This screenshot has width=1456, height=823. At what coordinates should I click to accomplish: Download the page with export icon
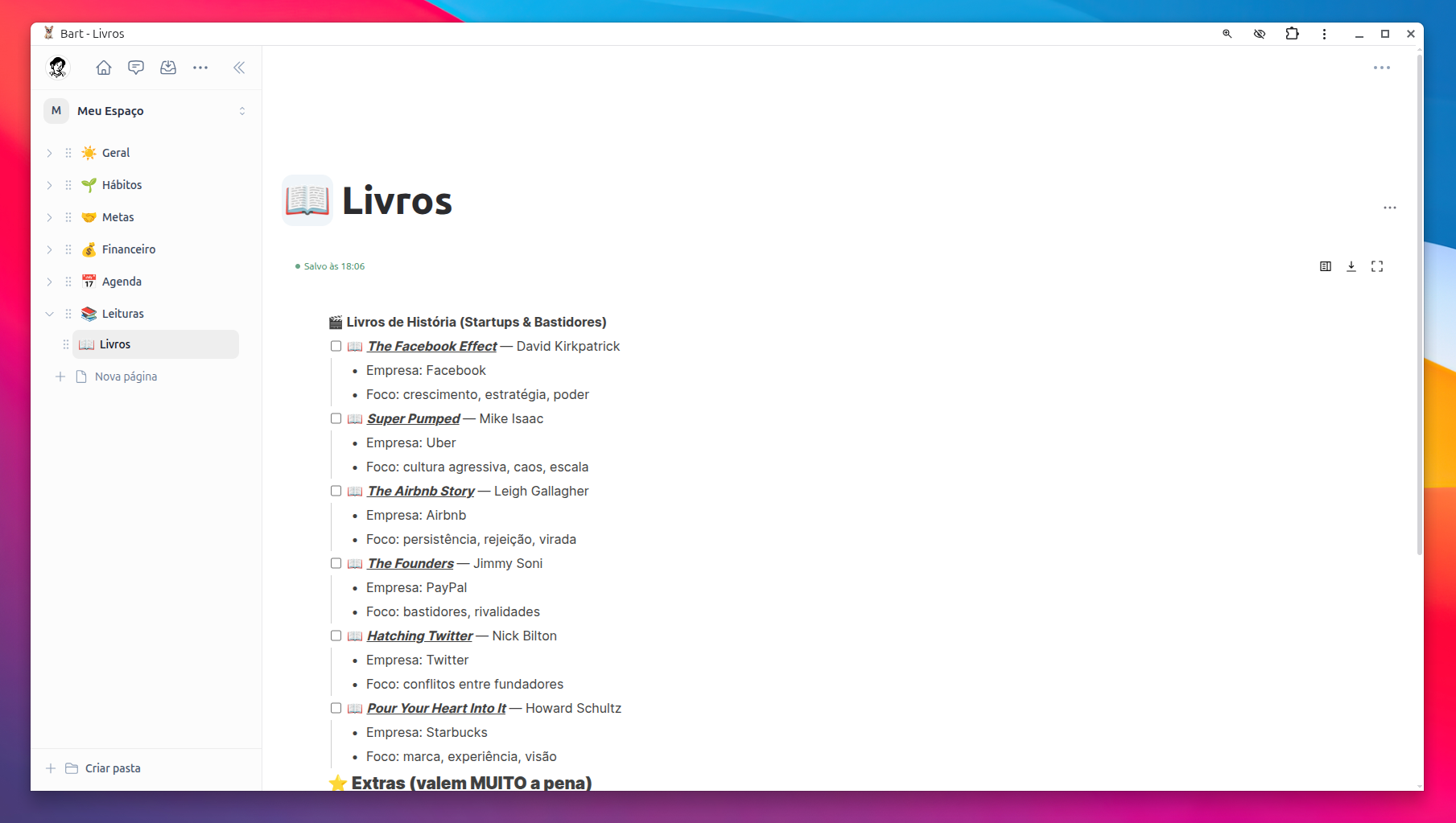pyautogui.click(x=1351, y=266)
